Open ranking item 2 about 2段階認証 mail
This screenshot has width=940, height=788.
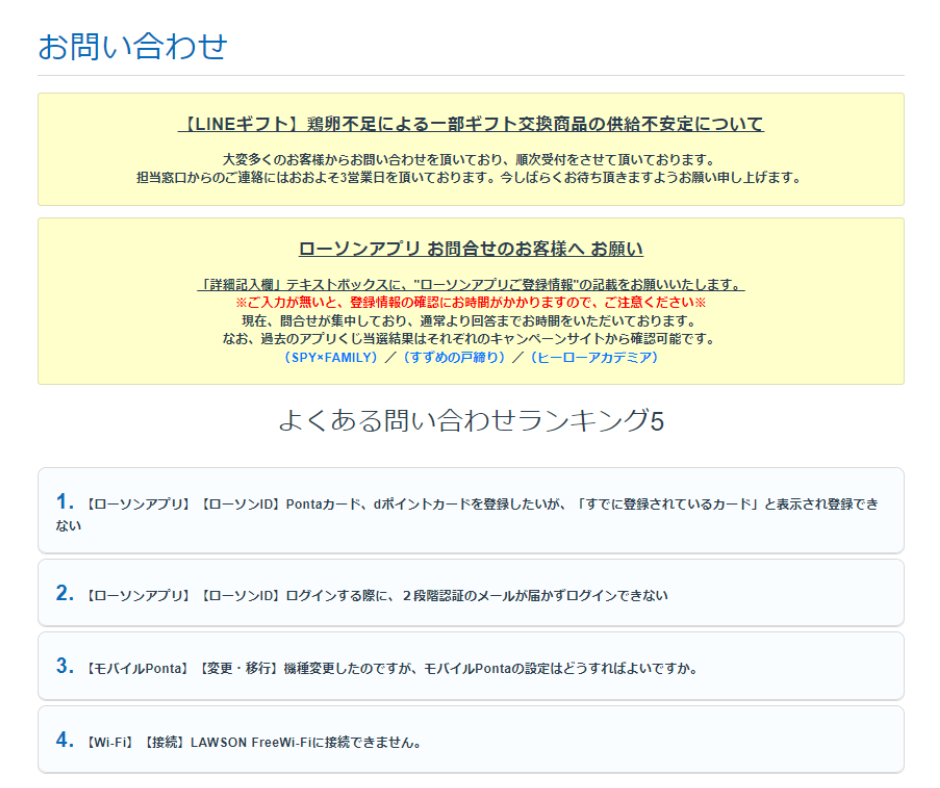471,593
